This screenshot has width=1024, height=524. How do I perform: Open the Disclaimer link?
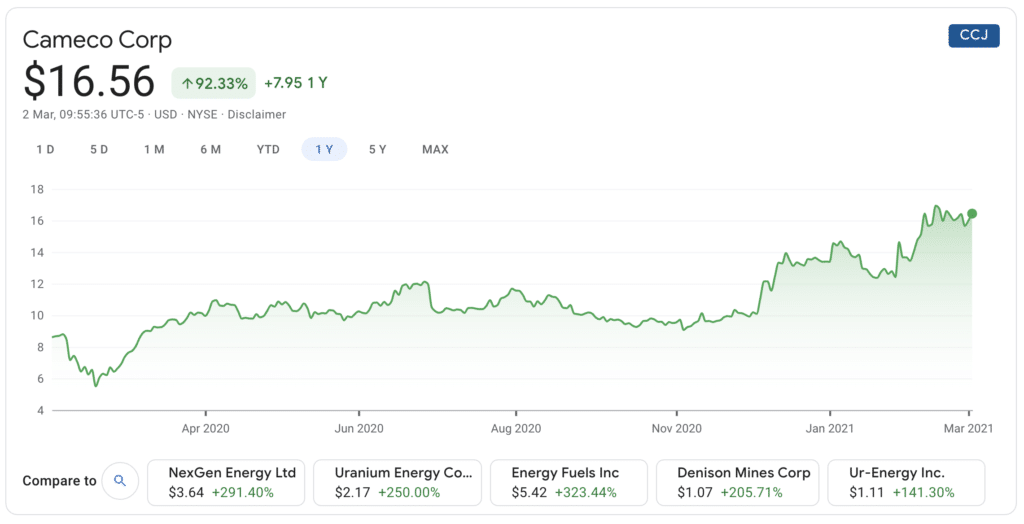point(257,114)
